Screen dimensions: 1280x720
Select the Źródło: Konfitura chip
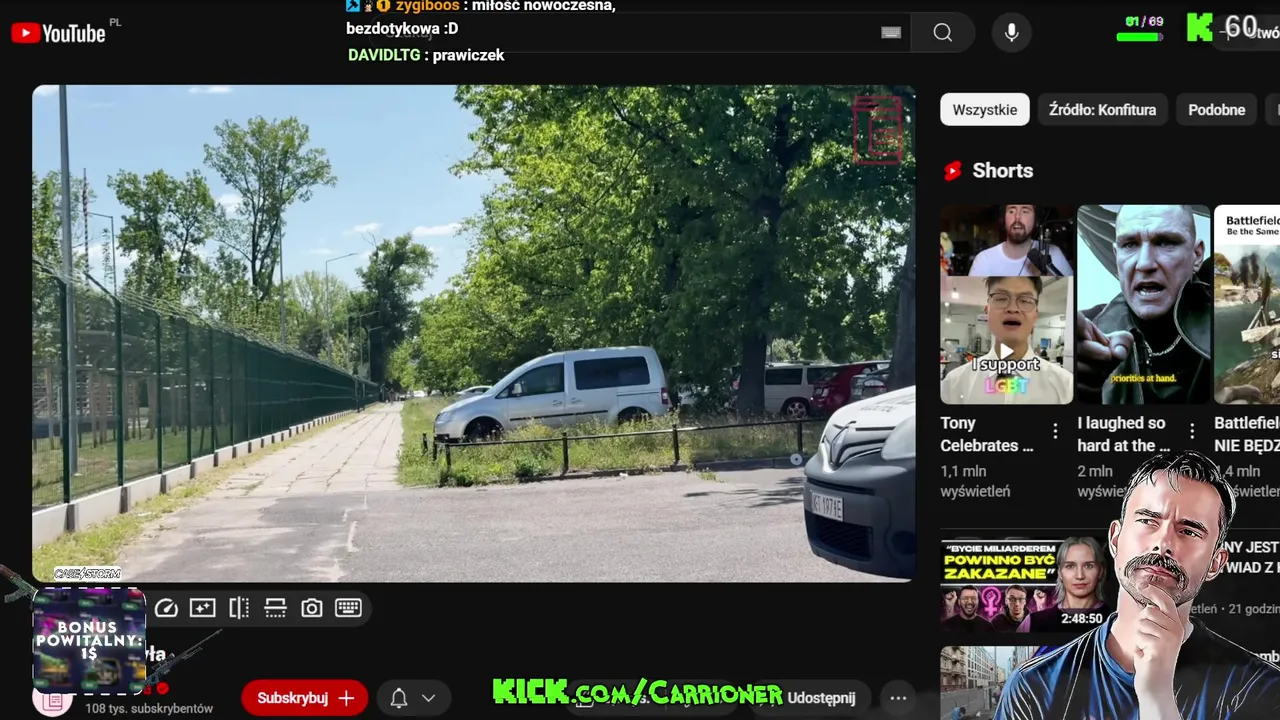tap(1102, 110)
